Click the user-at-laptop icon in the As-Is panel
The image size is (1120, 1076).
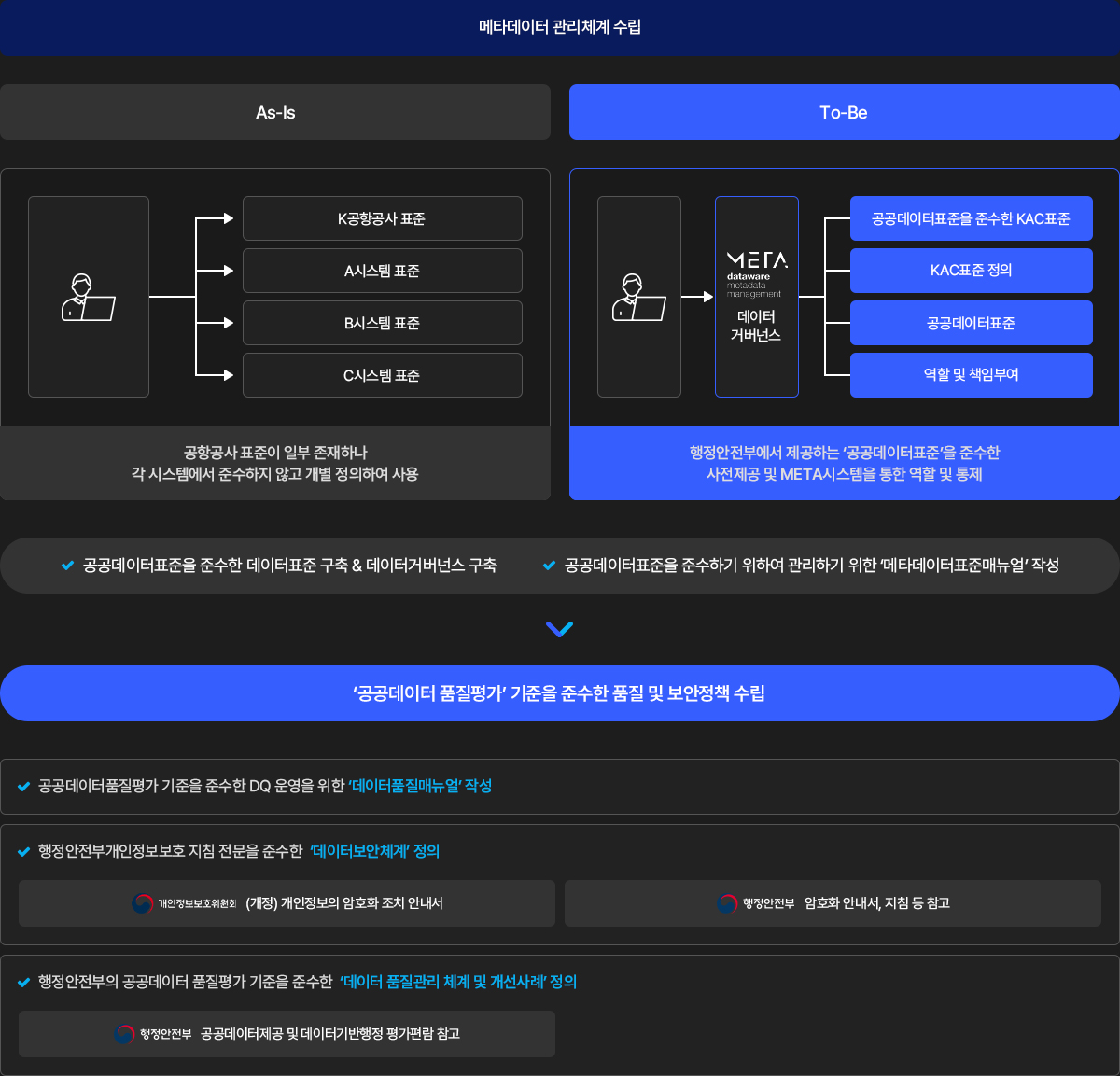click(89, 298)
